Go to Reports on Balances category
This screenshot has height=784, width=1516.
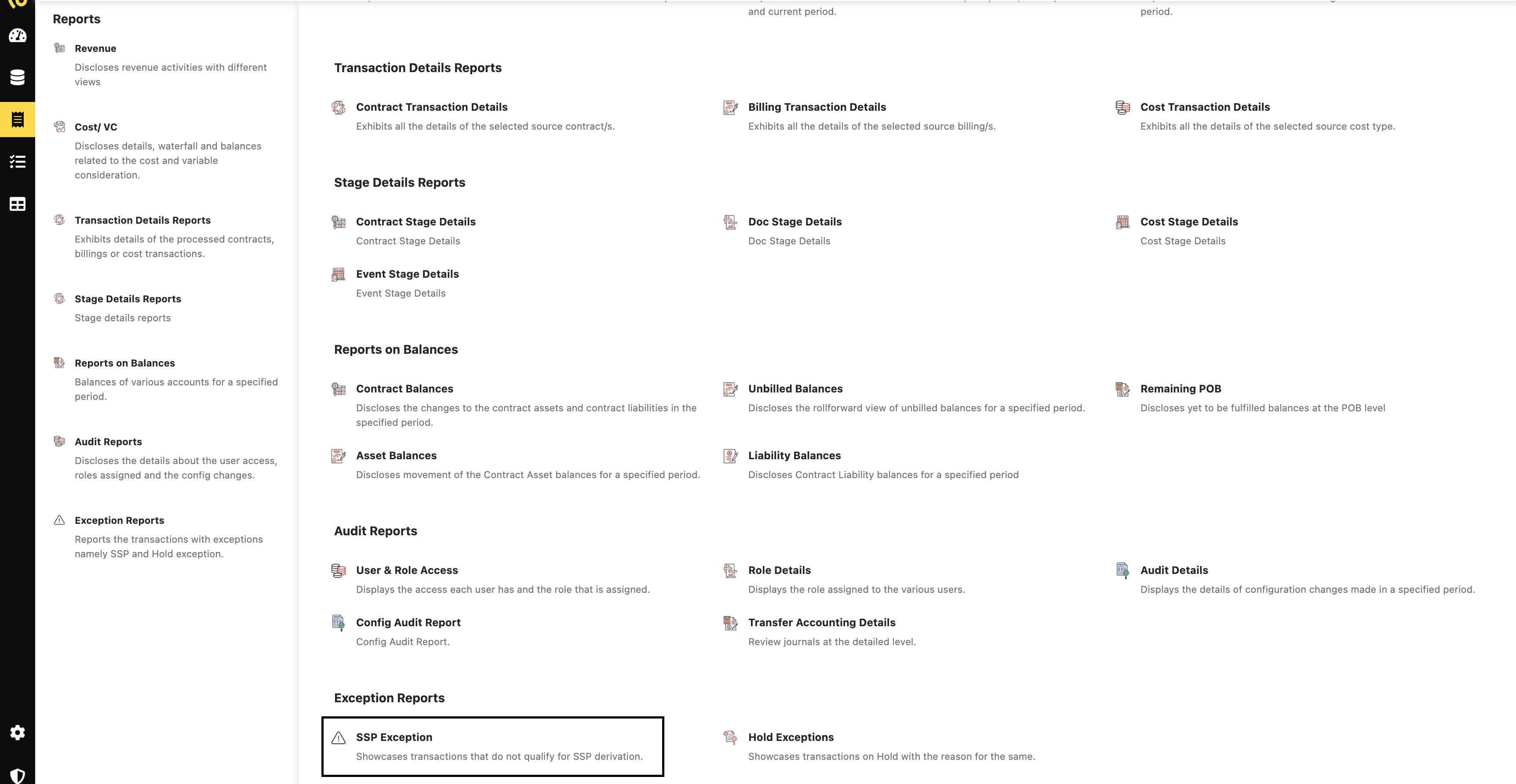(125, 363)
